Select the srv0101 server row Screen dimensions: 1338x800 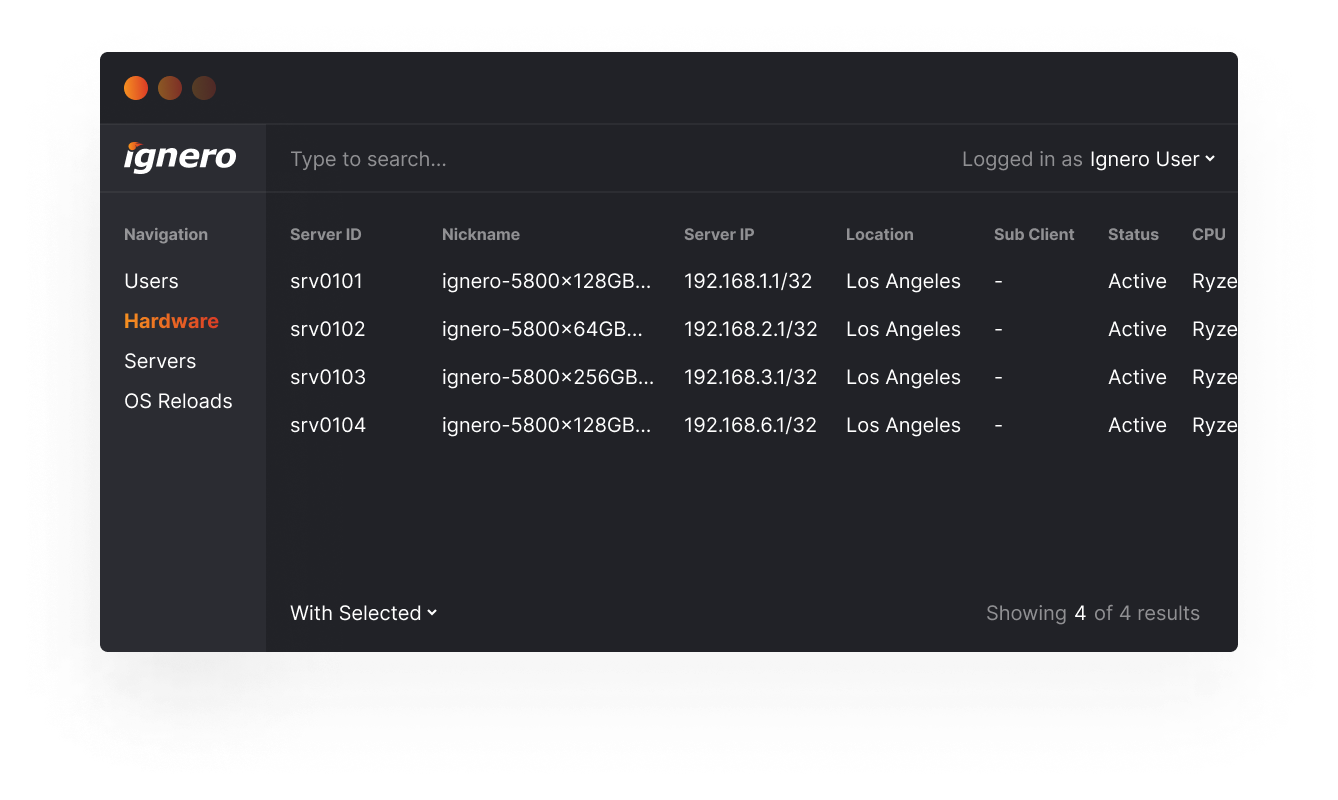[326, 281]
